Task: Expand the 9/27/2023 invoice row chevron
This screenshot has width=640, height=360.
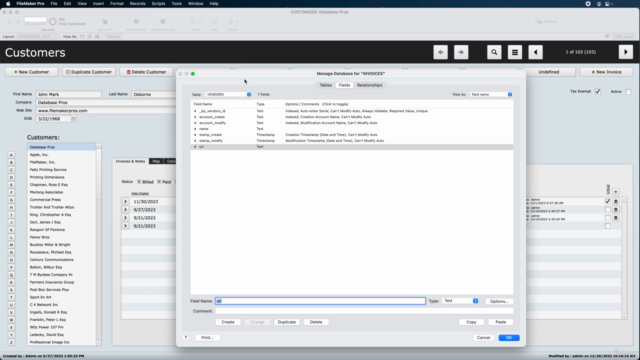Action: (x=125, y=210)
